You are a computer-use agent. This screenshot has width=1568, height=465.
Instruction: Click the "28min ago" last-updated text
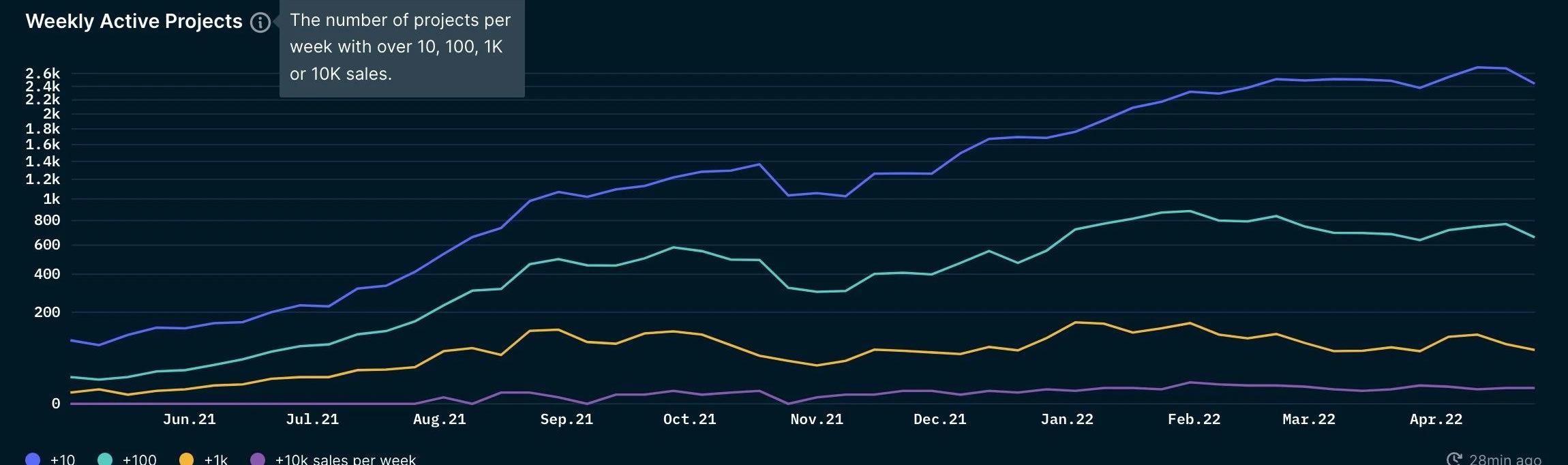1505,460
